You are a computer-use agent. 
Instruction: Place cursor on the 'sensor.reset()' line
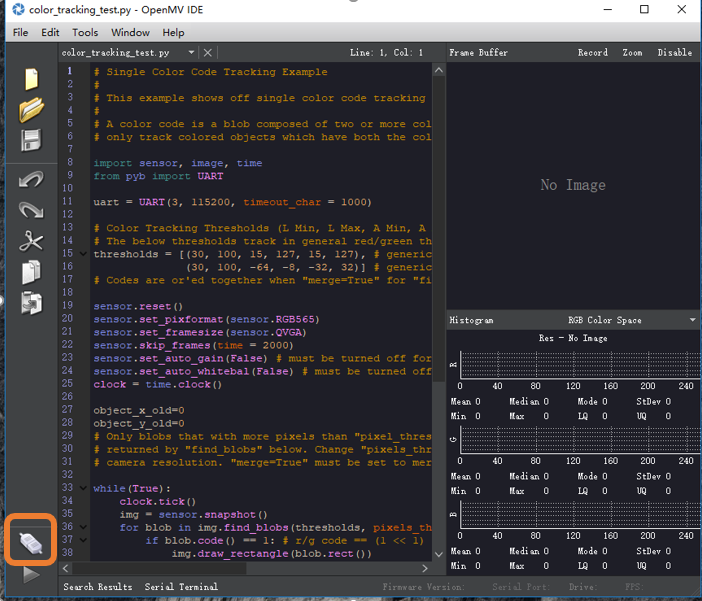[x=138, y=306]
